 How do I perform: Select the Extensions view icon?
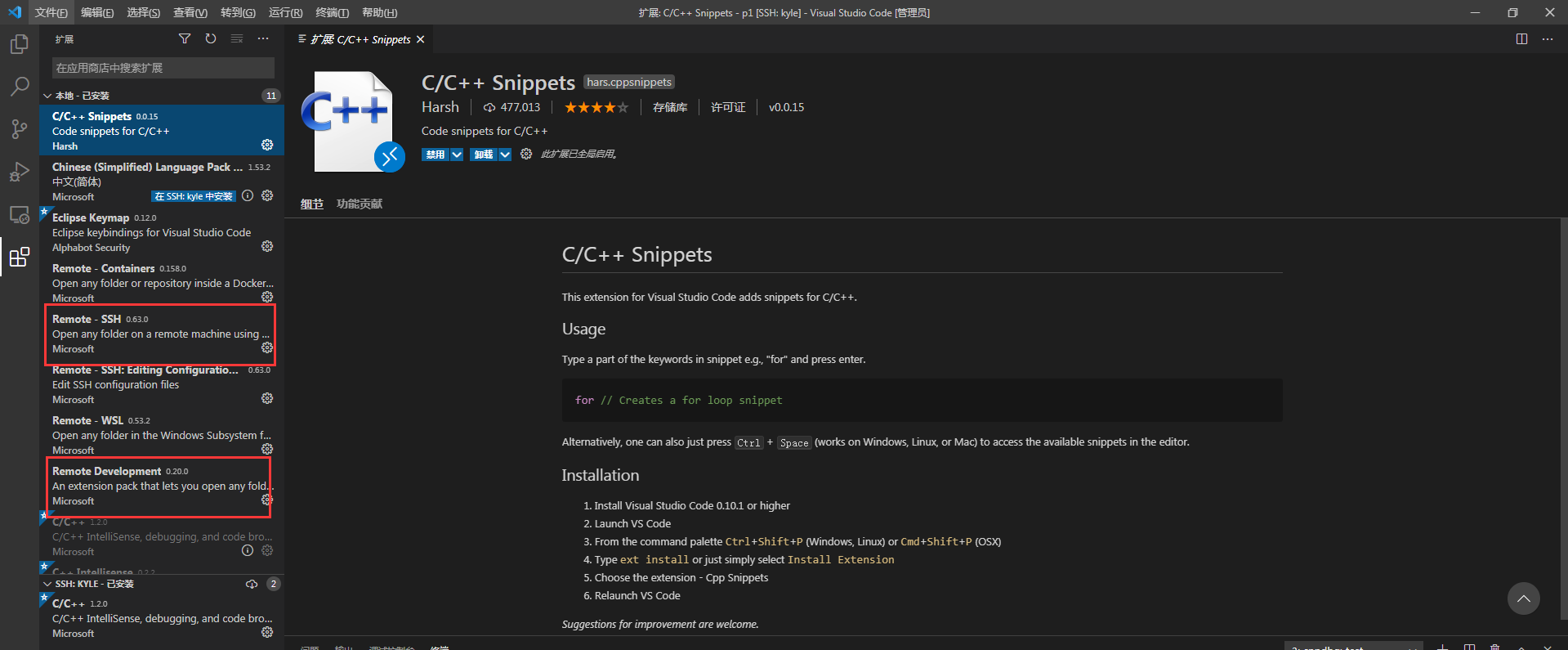(20, 258)
